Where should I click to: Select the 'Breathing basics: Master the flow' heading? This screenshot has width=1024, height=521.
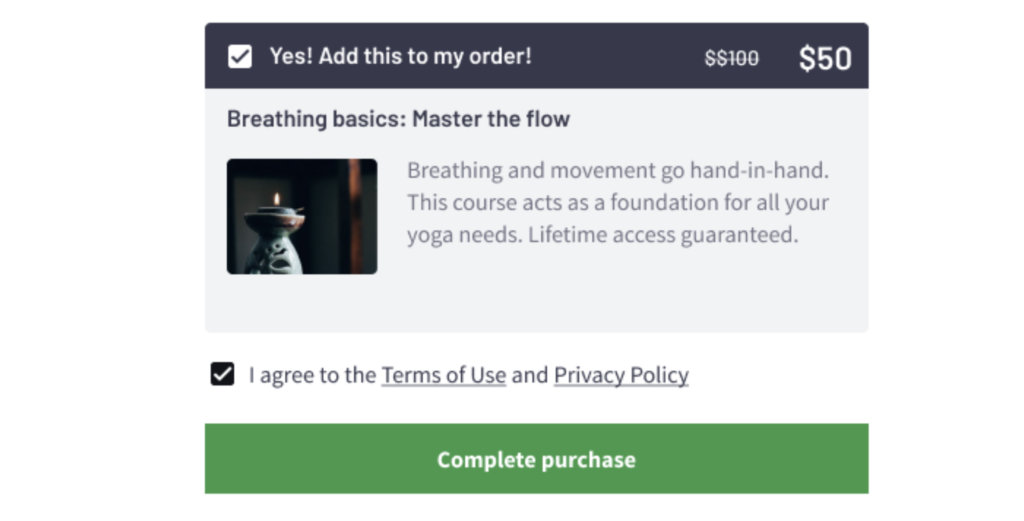click(398, 119)
